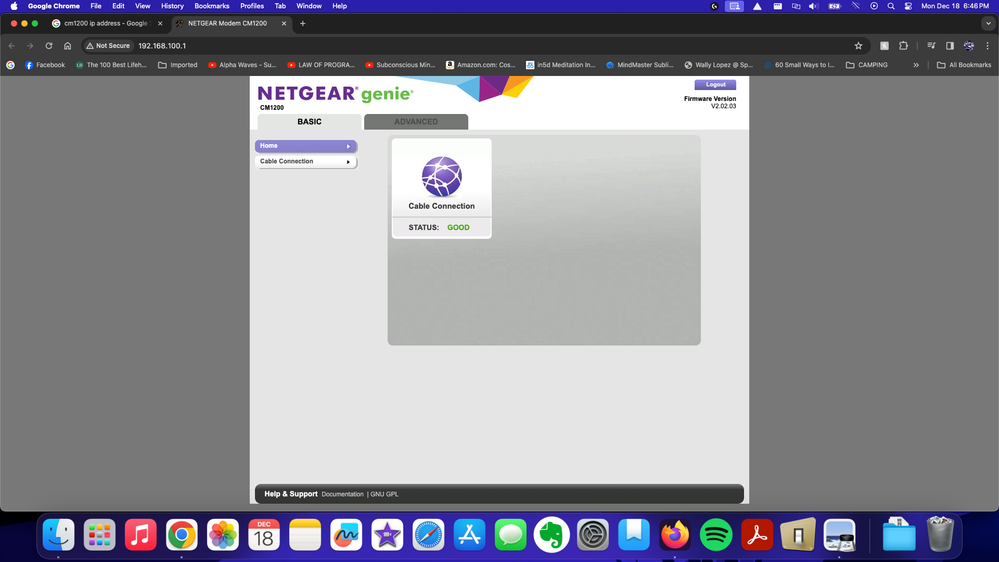Open Launchpad from the Dock

99,535
